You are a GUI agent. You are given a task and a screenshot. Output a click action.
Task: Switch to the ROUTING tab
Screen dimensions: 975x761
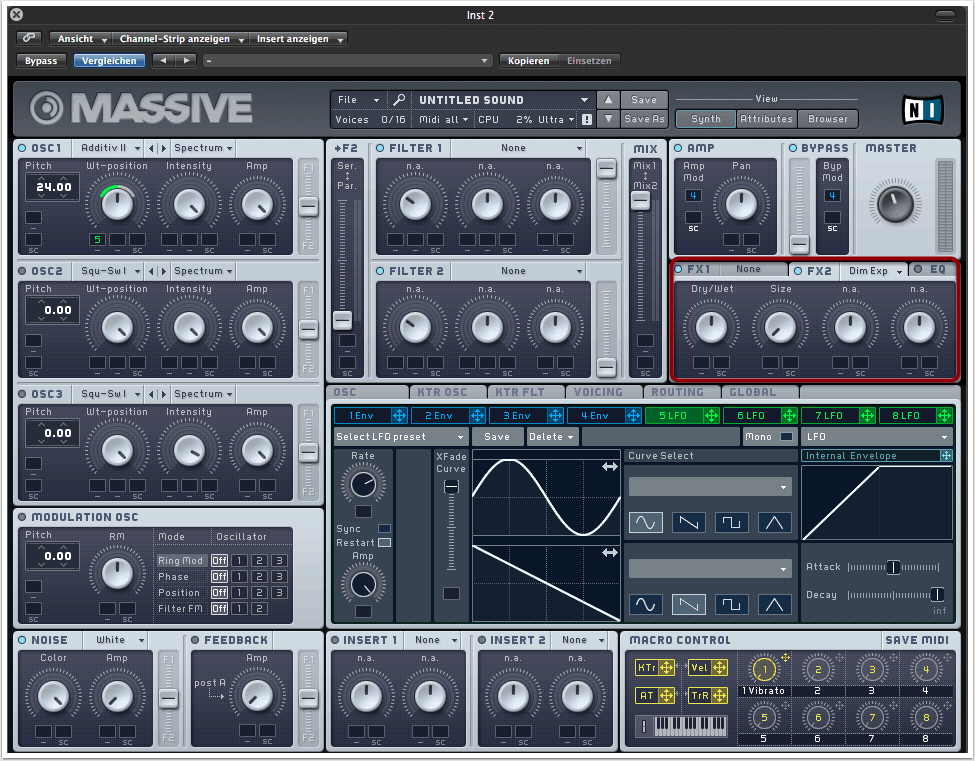pos(676,392)
